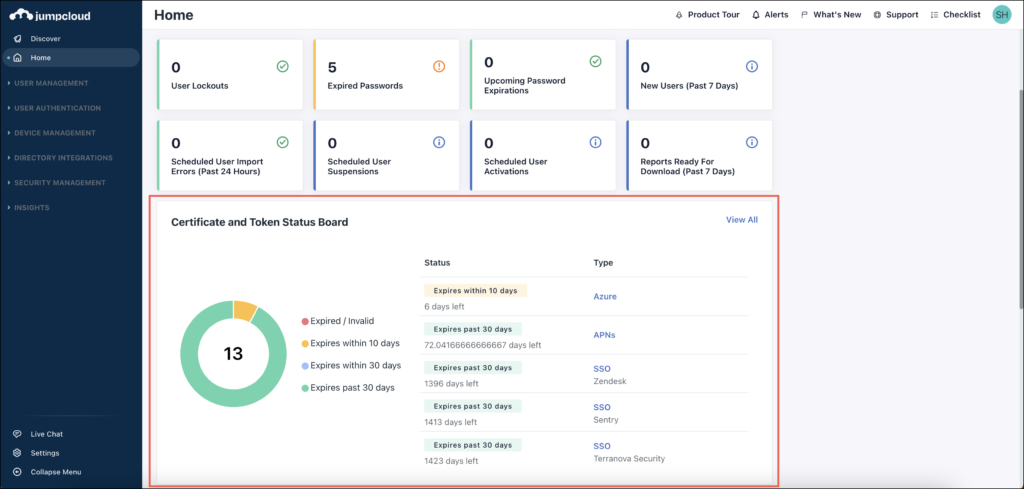
Task: Expand the User Management section
Action: (x=50, y=83)
